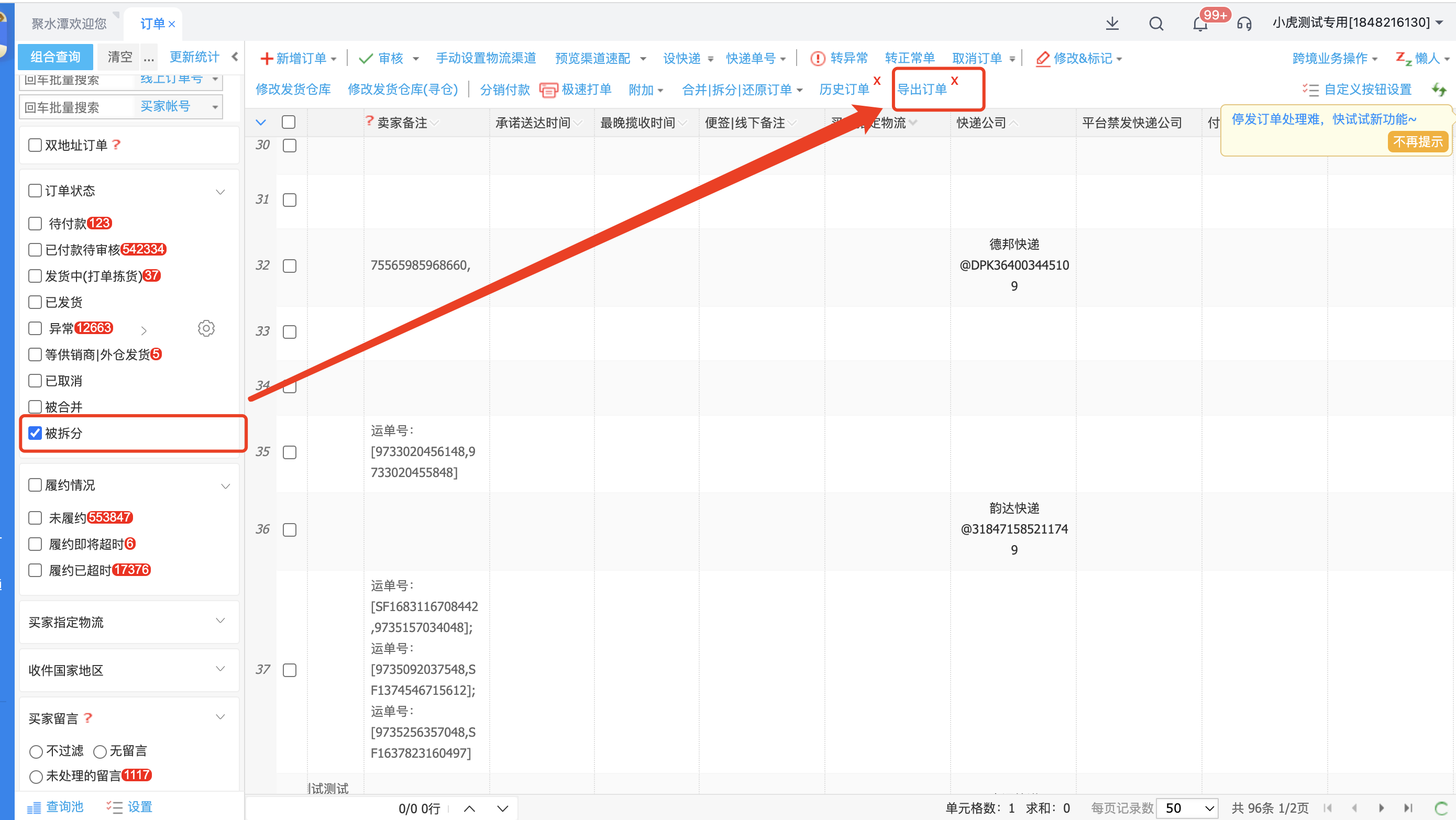Toggle the select-all header checkbox
This screenshot has height=820, width=1456.
point(288,122)
